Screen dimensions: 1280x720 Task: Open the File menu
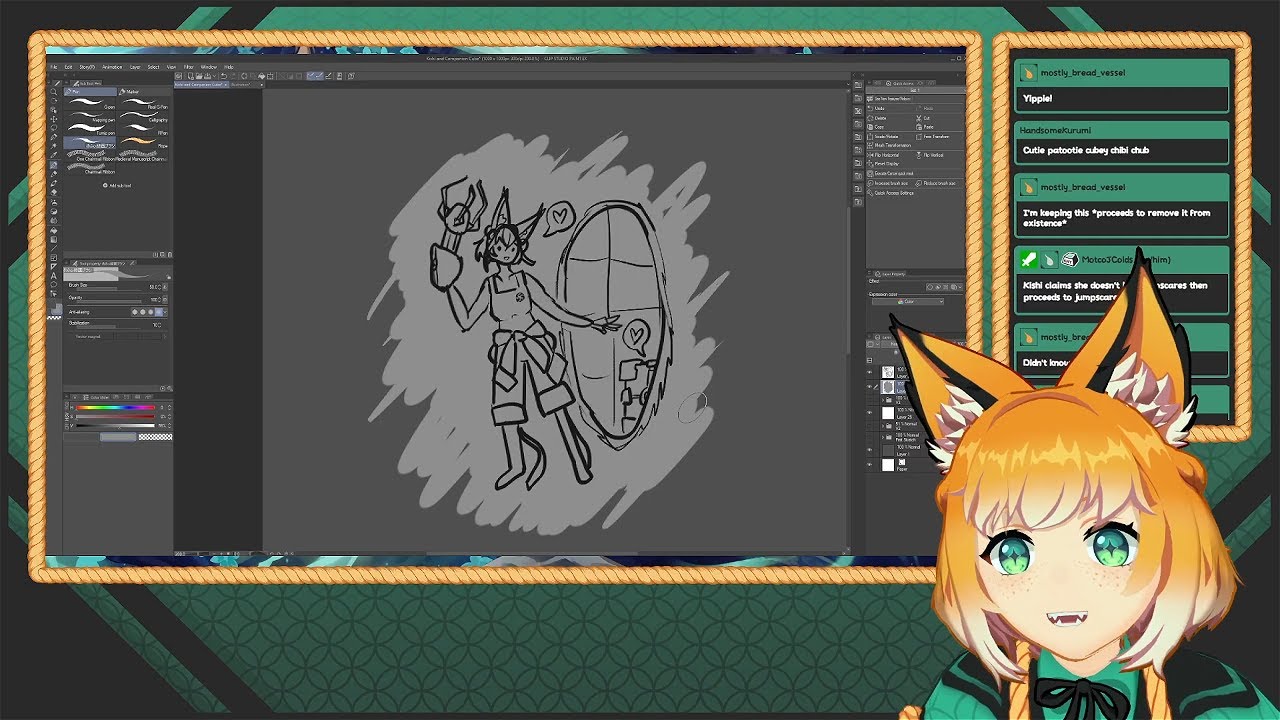coord(54,67)
